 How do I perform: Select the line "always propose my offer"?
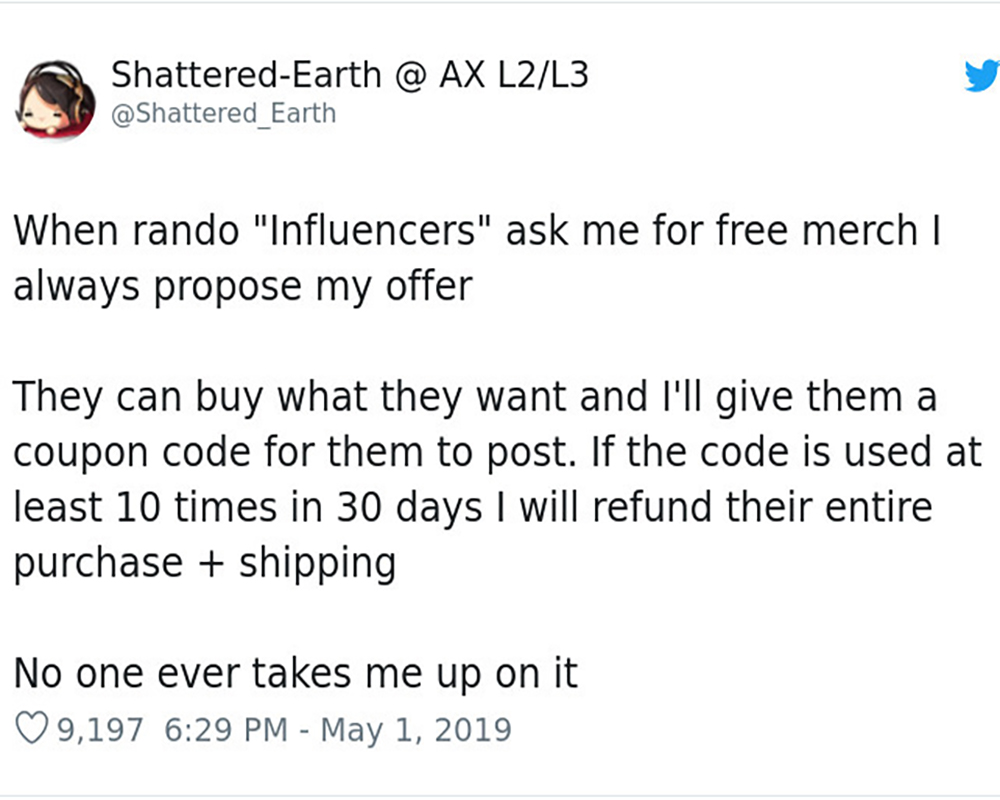click(x=242, y=287)
